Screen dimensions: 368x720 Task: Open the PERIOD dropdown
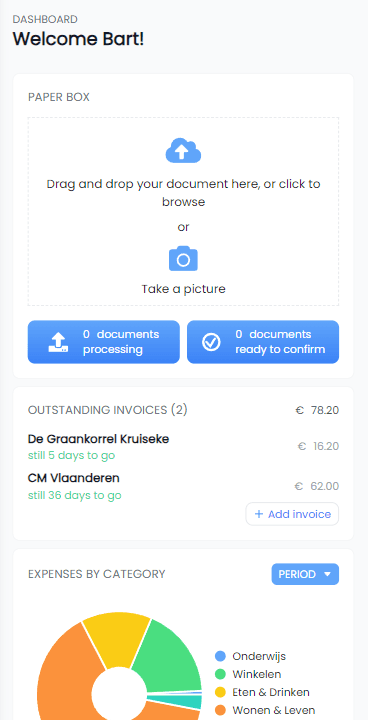coord(305,574)
